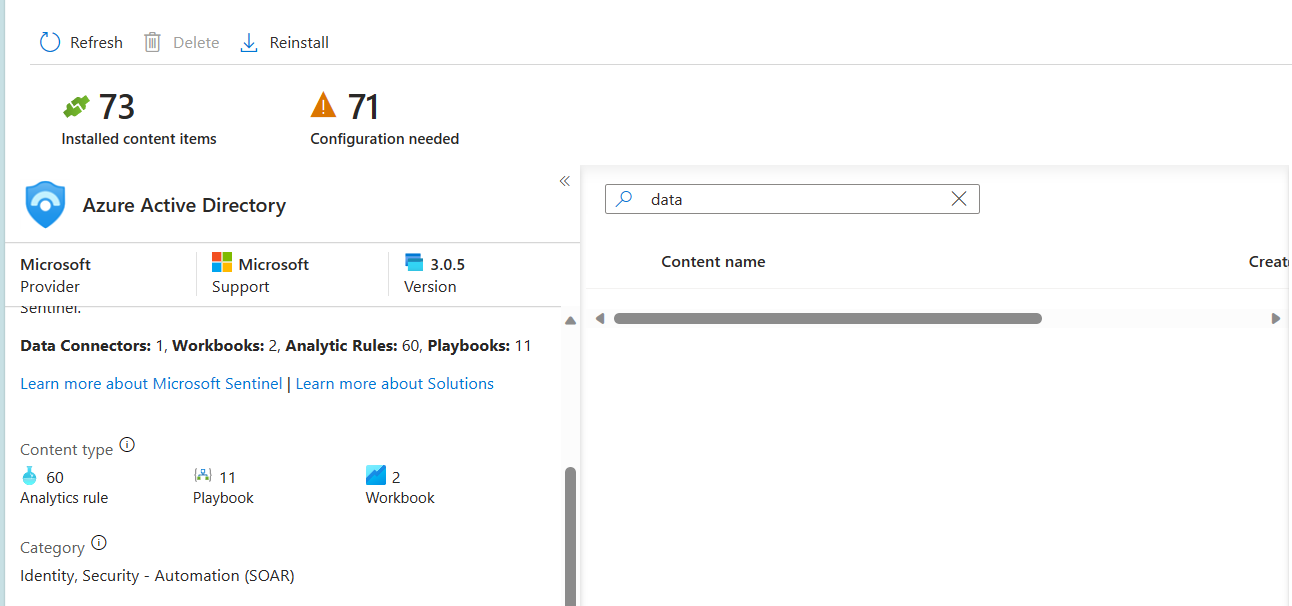This screenshot has height=606, width=1292.
Task: Click the Workbook icon next to 2
Action: point(376,476)
